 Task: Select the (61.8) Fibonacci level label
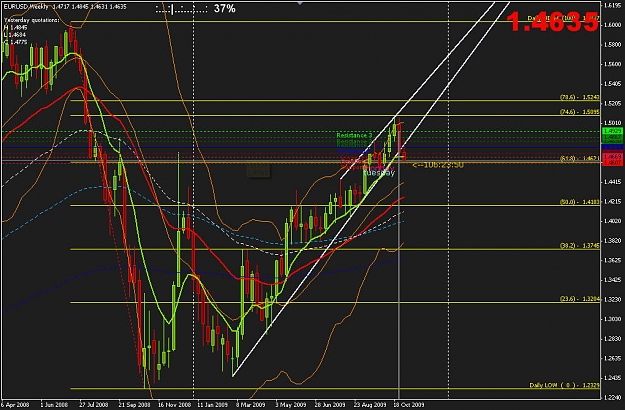click(x=579, y=159)
